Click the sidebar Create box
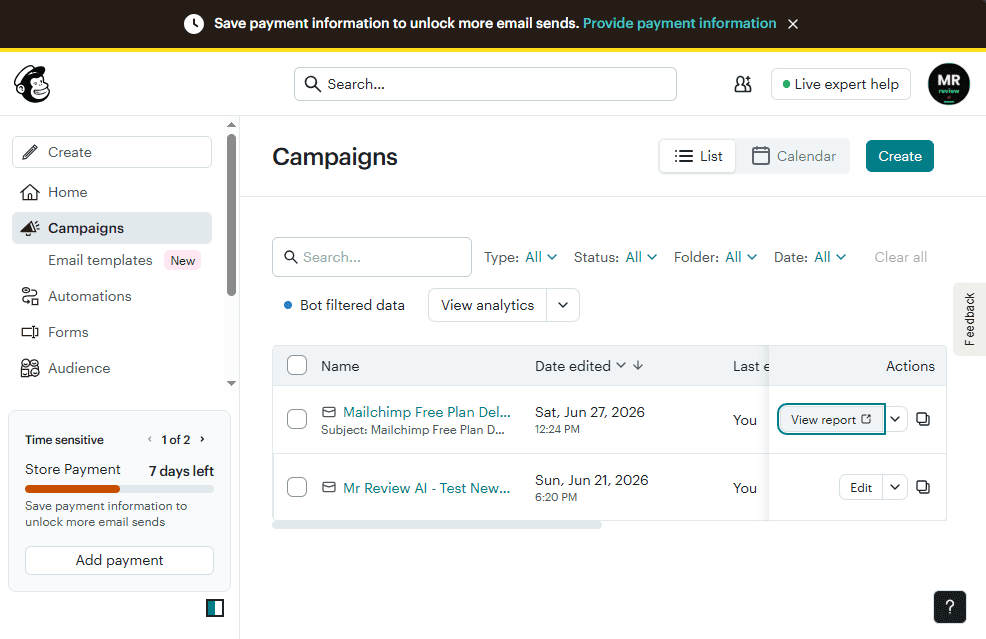The height and width of the screenshot is (639, 986). click(112, 152)
